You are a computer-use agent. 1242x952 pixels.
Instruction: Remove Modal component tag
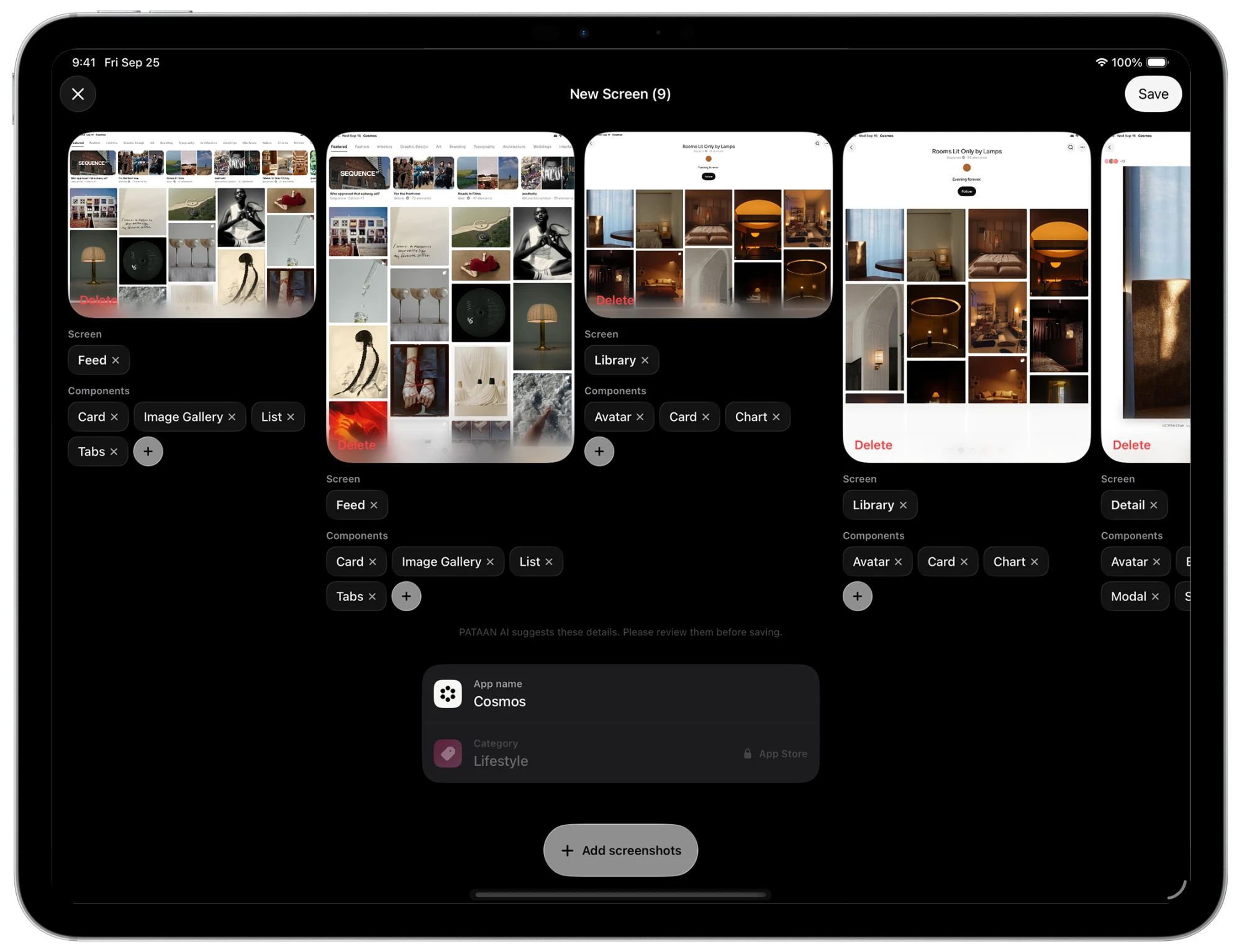pos(1155,596)
